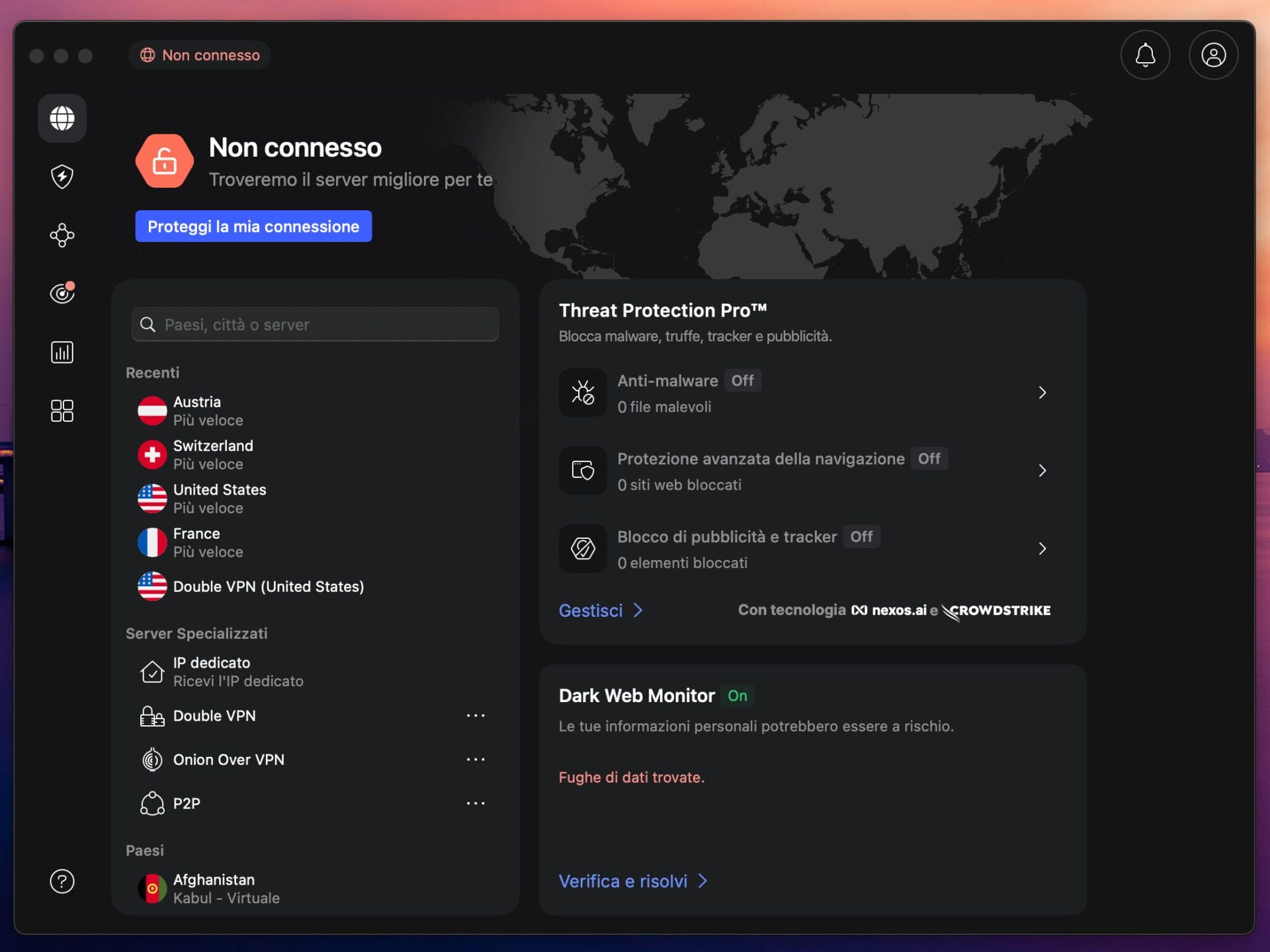Open the Onion Over VPN options menu
Image resolution: width=1270 pixels, height=952 pixels.
click(476, 759)
